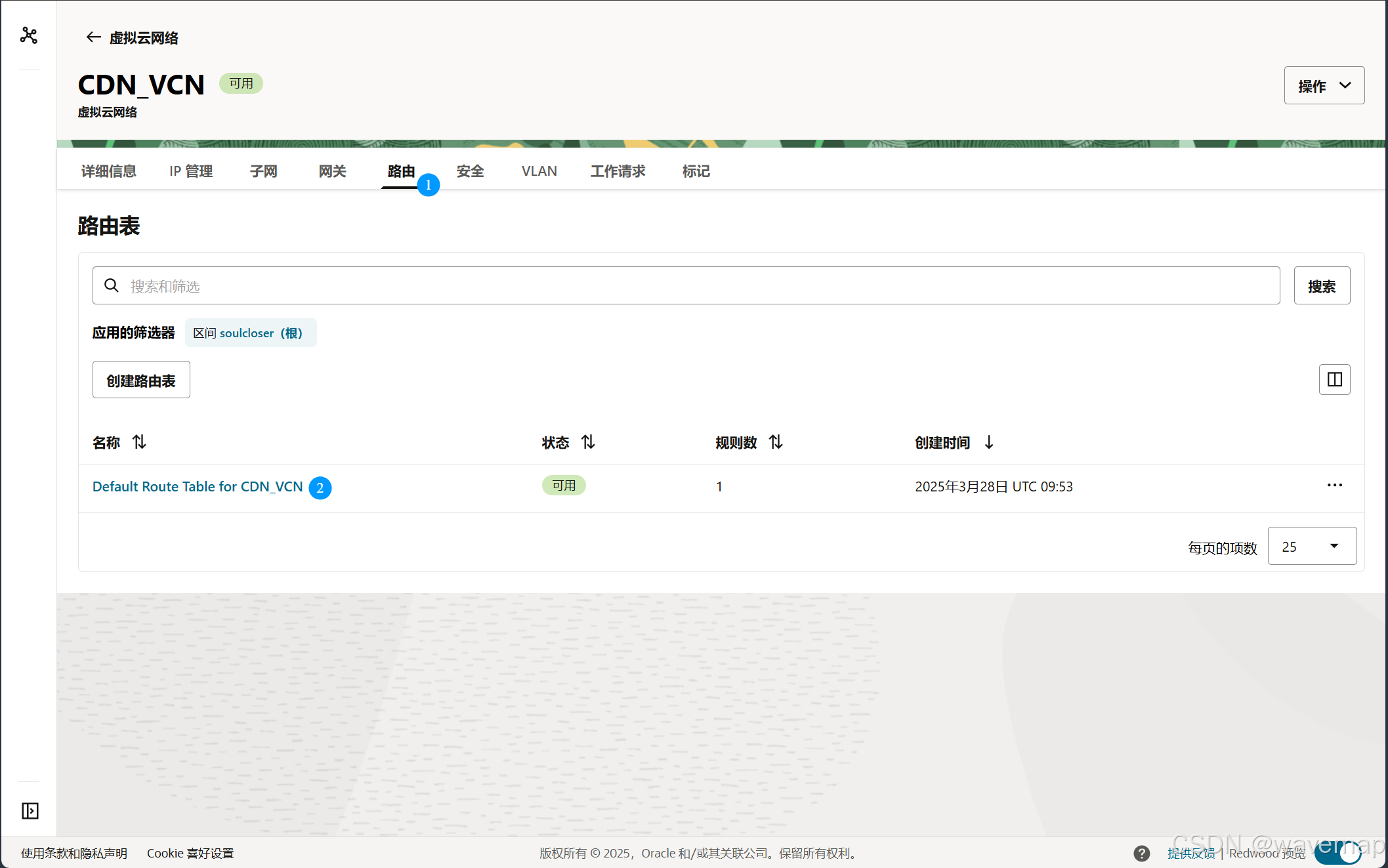
Task: Expand the sidebar panel icon at bottom left
Action: (30, 811)
